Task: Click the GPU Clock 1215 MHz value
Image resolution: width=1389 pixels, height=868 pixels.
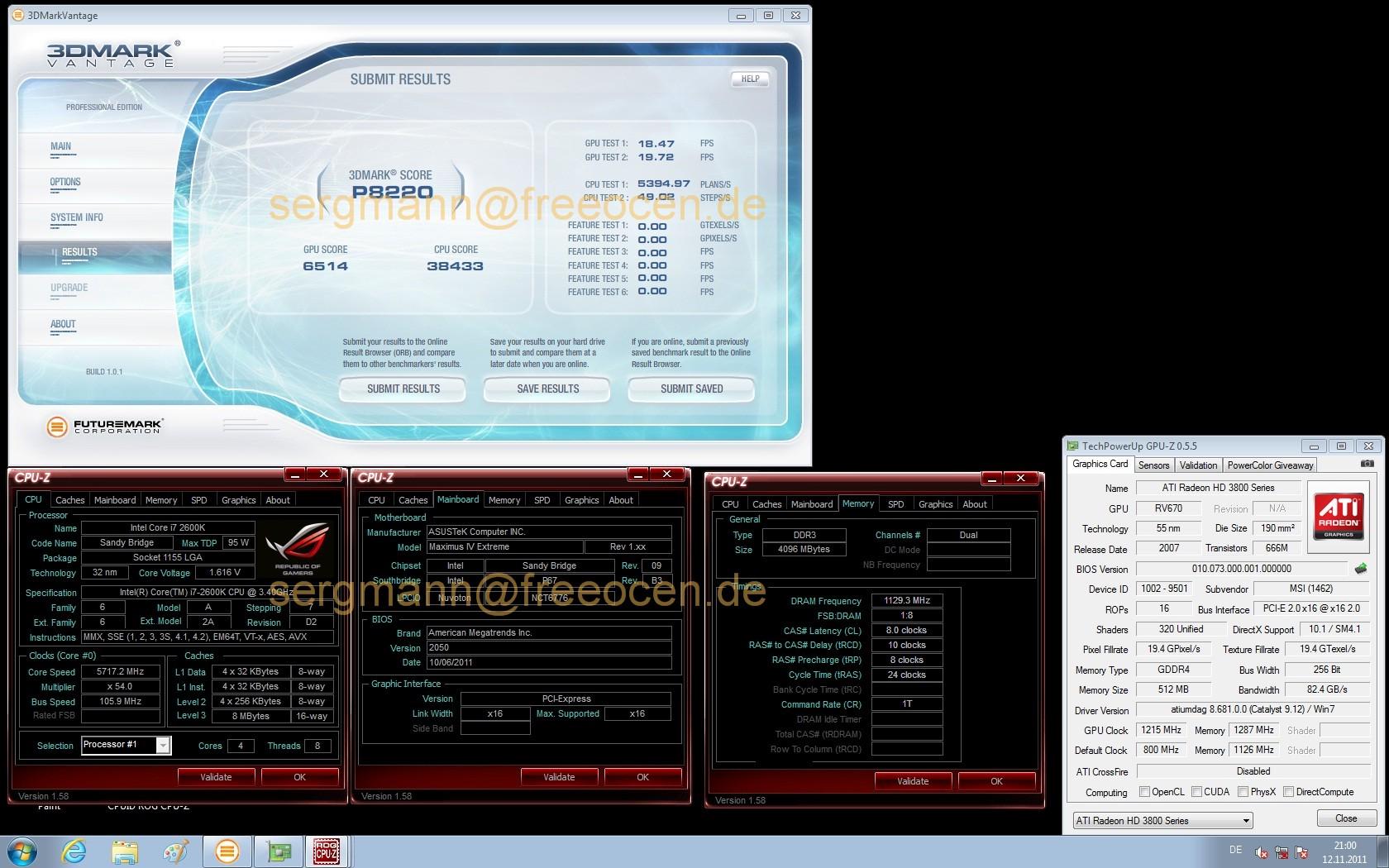Action: click(x=1161, y=730)
